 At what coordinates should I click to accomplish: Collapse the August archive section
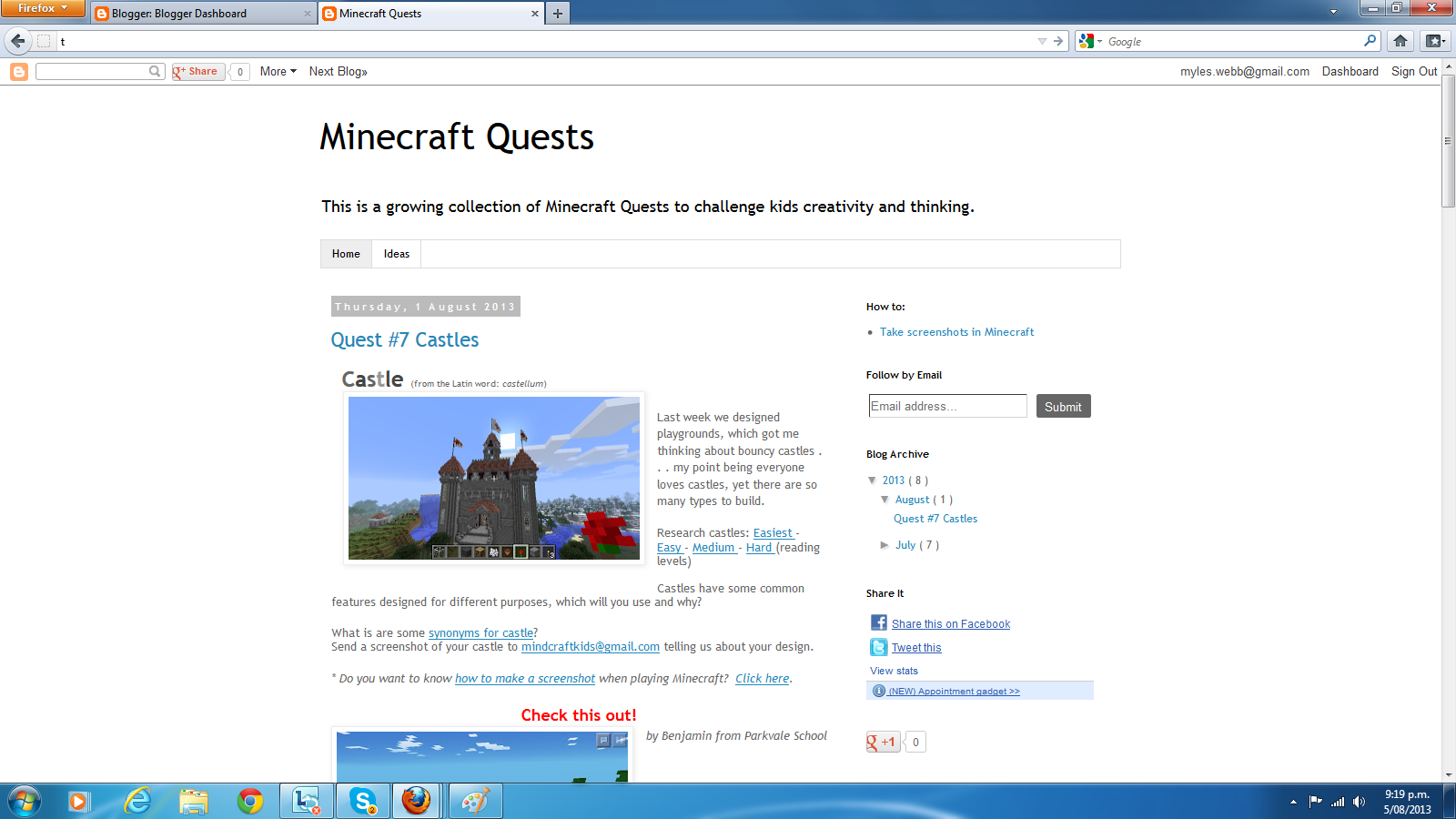pyautogui.click(x=885, y=500)
